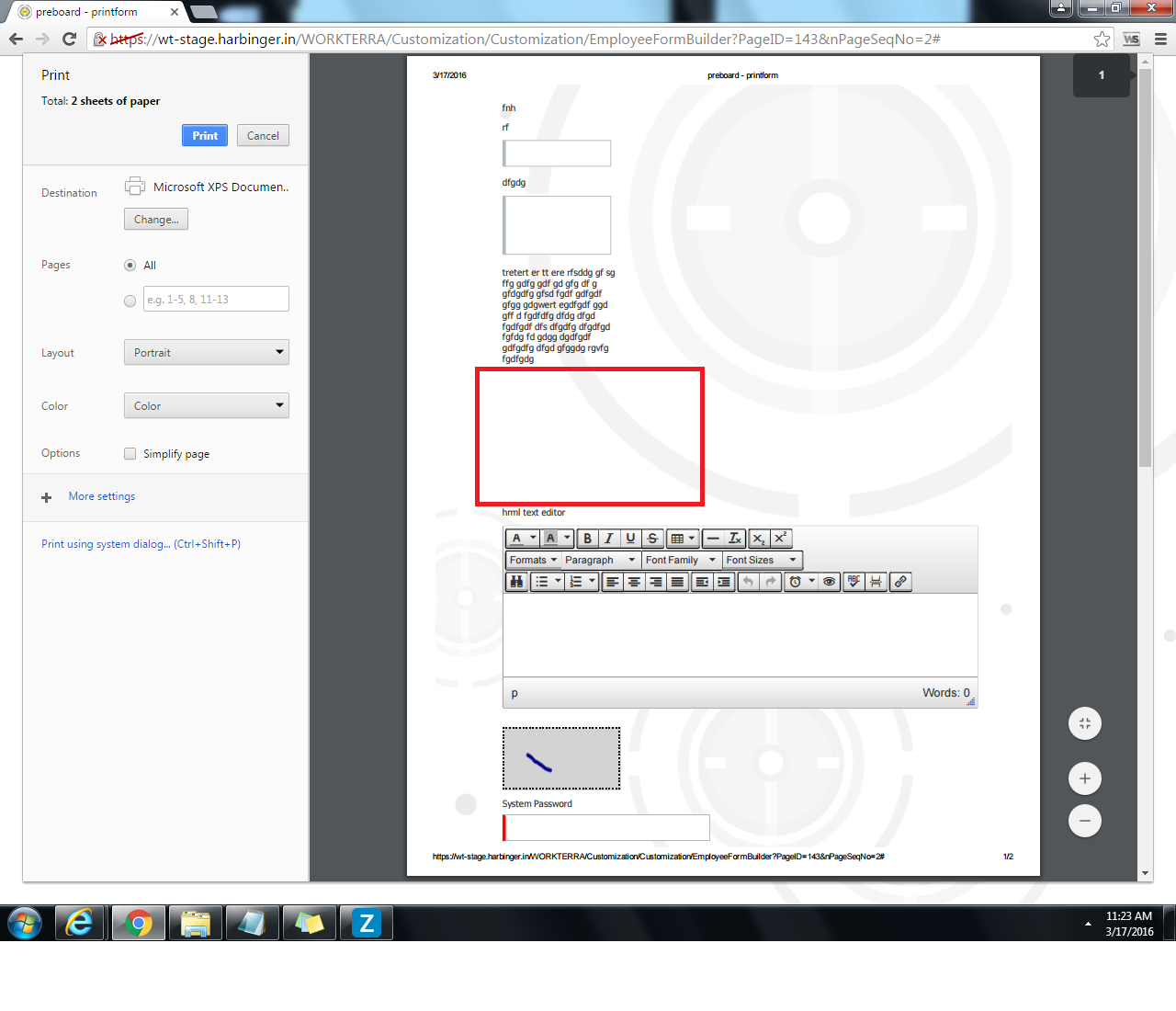The height and width of the screenshot is (1011, 1176).
Task: Click the zoom out minus button
Action: click(1085, 821)
